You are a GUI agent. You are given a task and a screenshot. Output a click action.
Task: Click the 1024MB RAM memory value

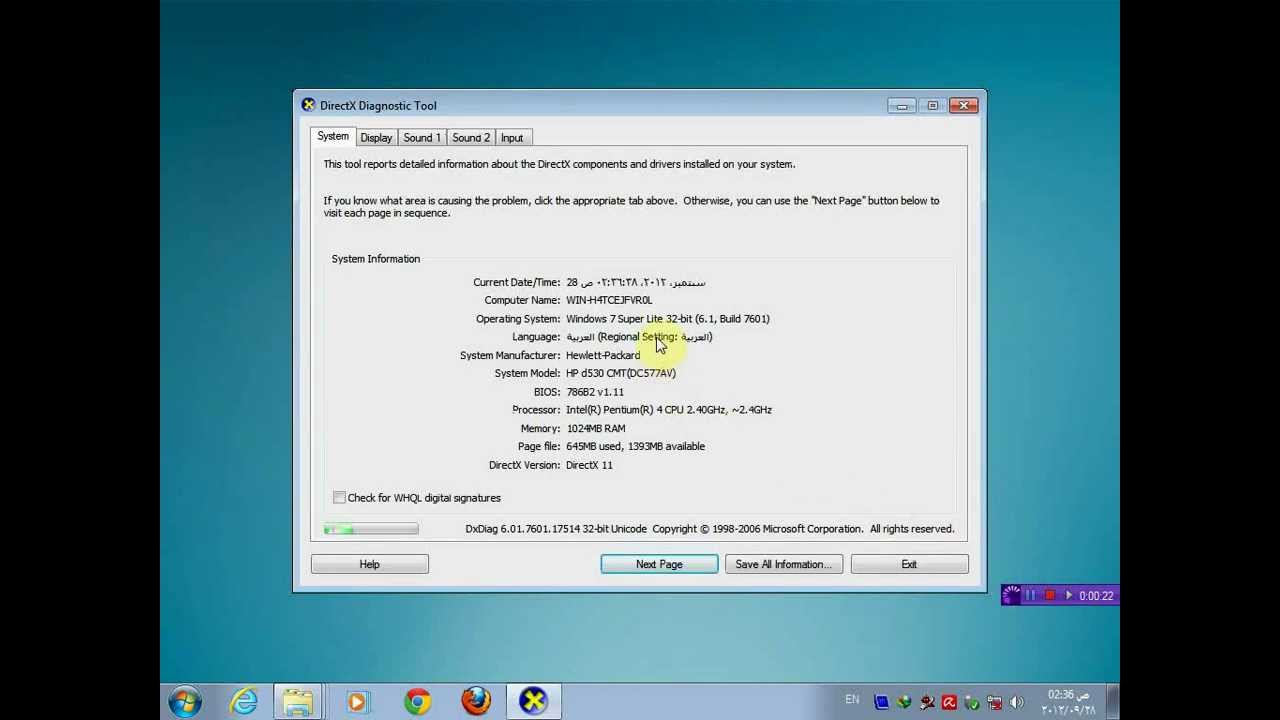pos(596,428)
